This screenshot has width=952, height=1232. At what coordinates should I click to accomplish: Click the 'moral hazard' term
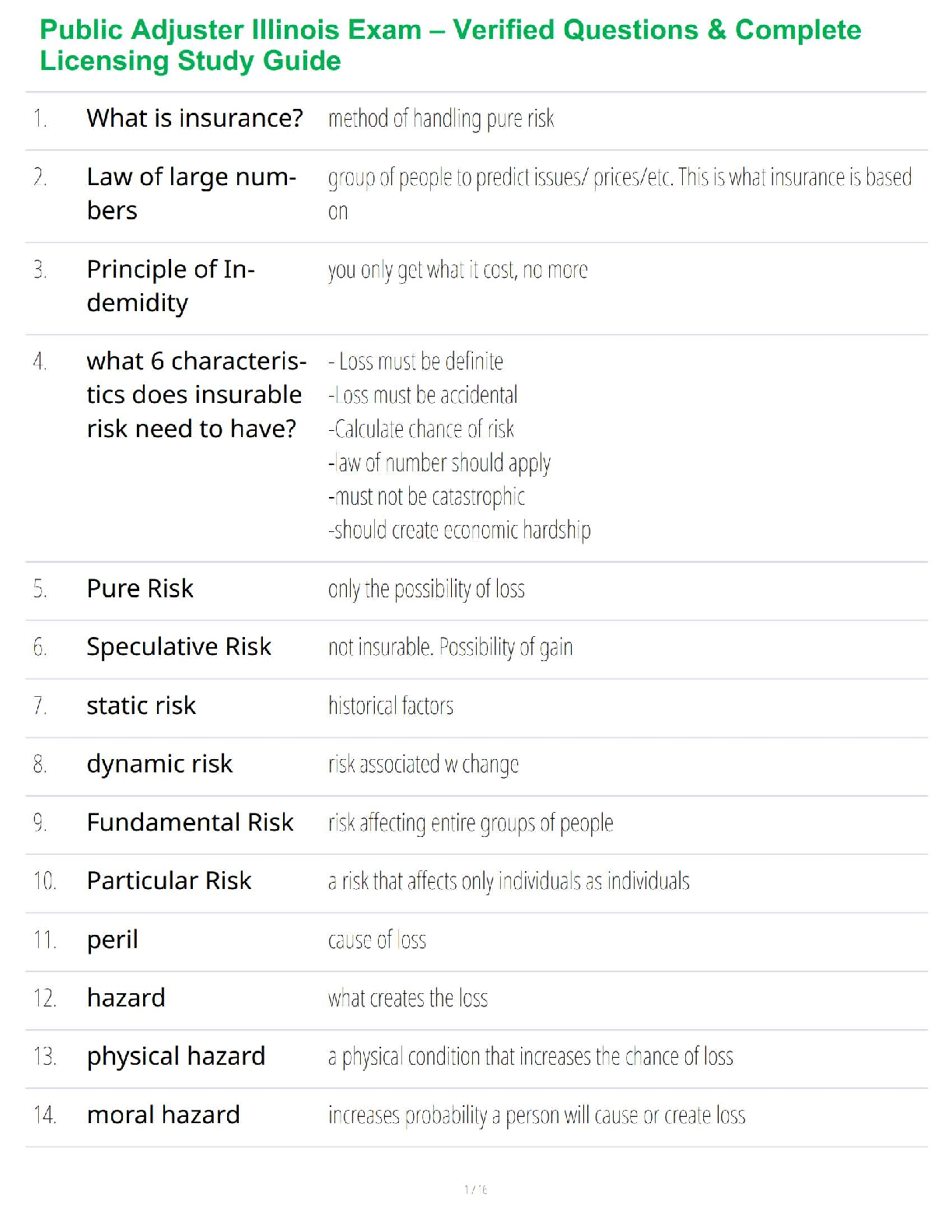163,1115
